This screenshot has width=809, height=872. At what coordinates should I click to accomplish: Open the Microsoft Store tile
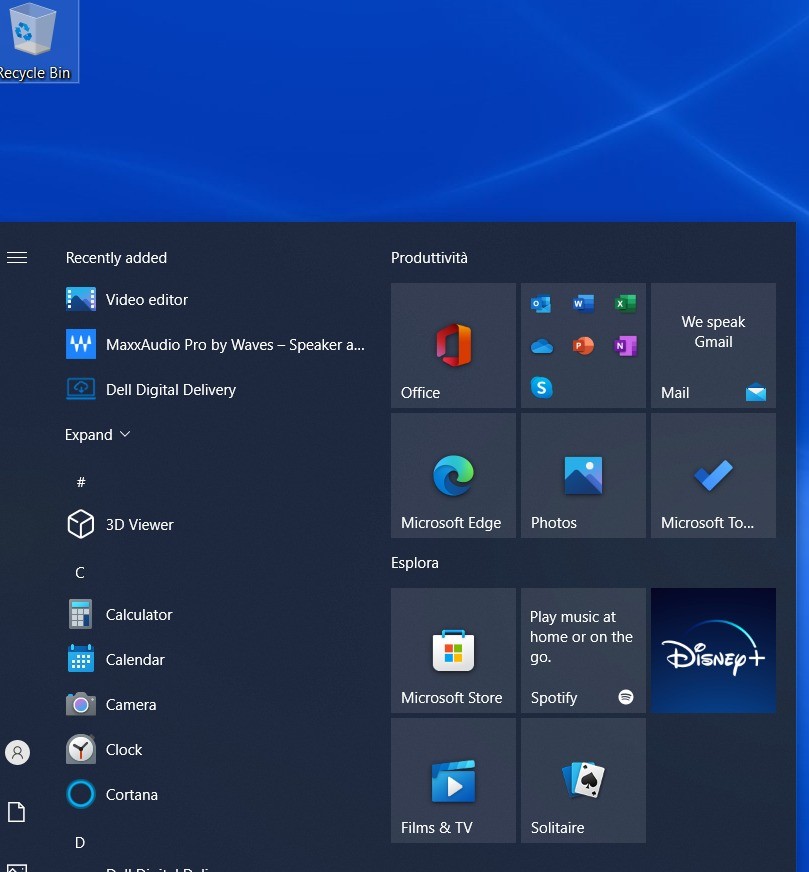click(453, 650)
